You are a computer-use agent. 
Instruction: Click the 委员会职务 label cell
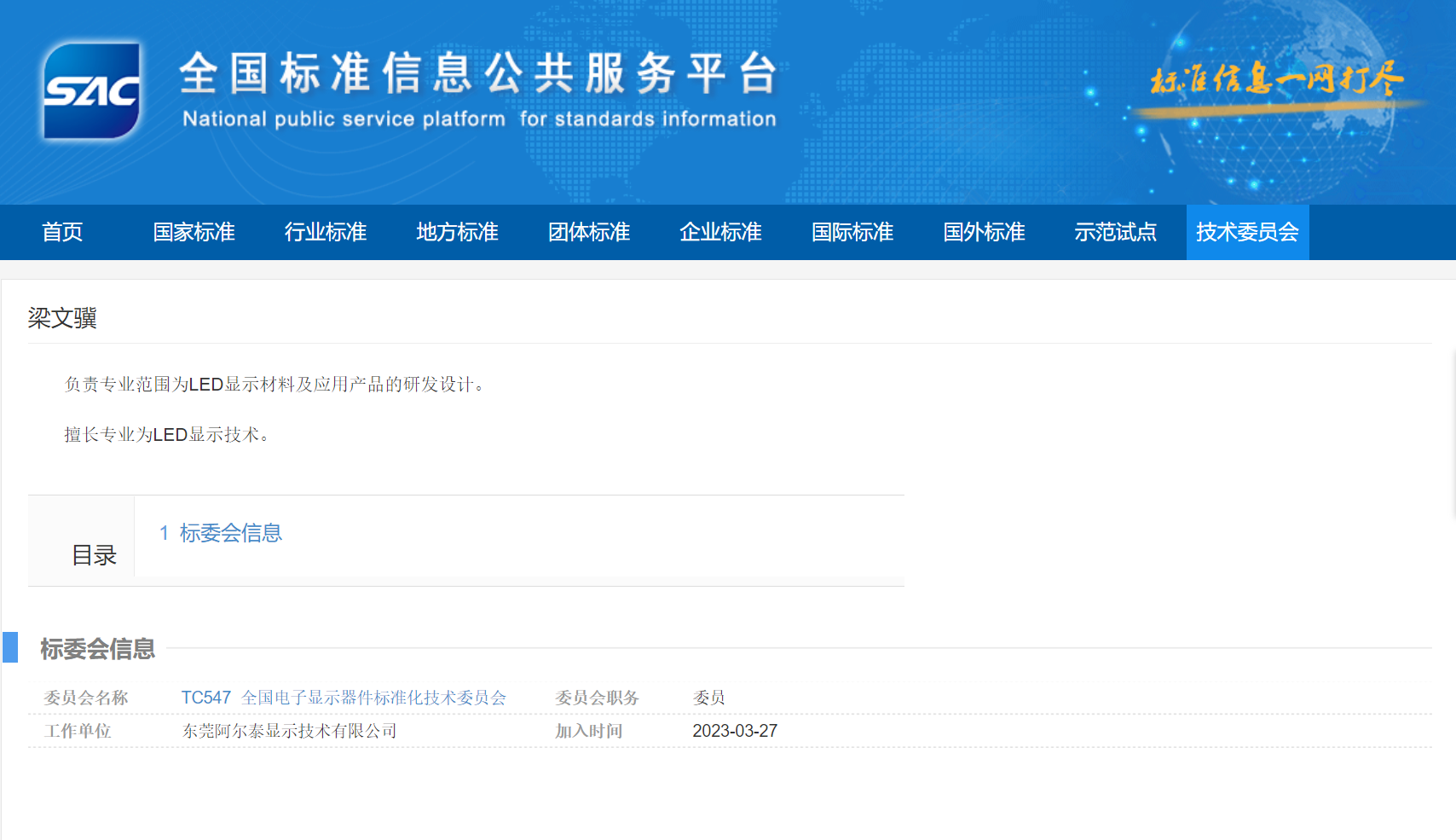[597, 698]
